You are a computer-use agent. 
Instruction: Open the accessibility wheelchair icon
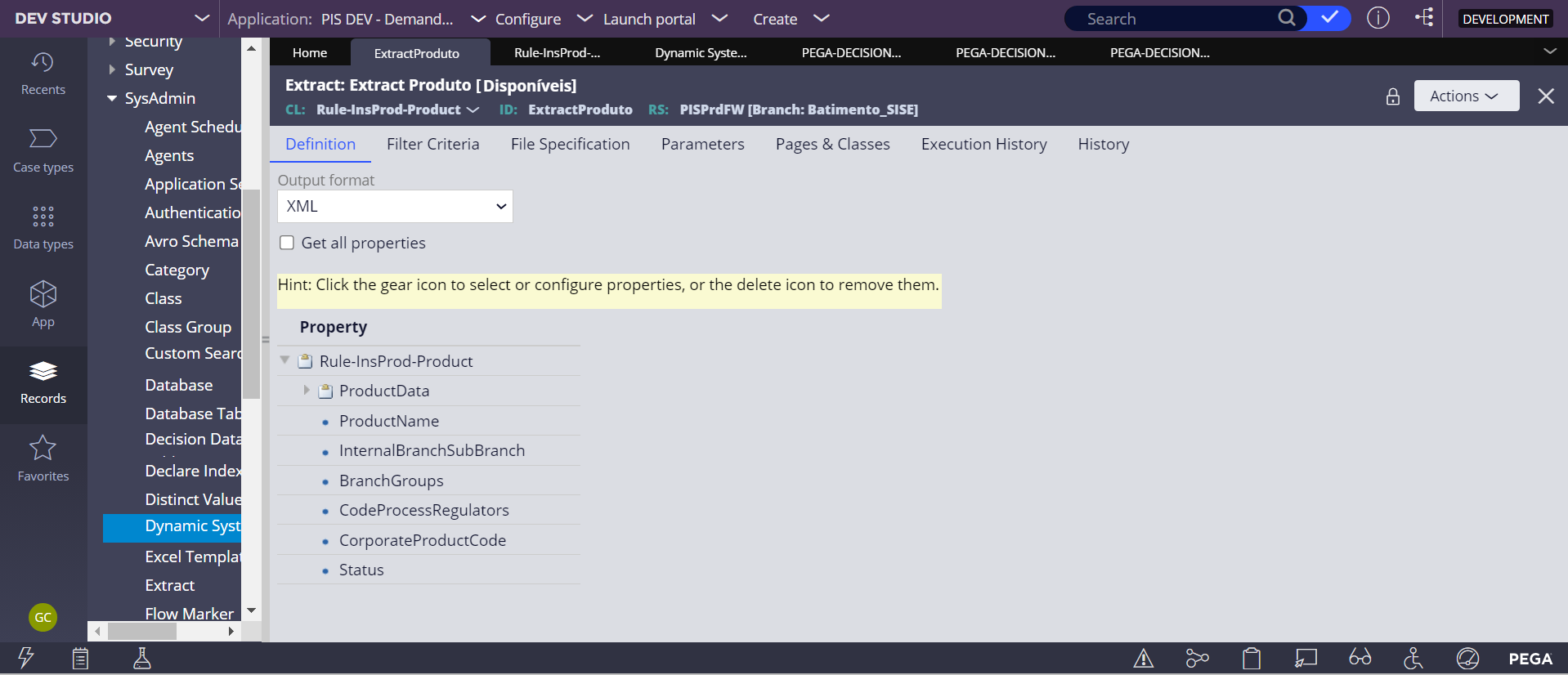(1413, 658)
